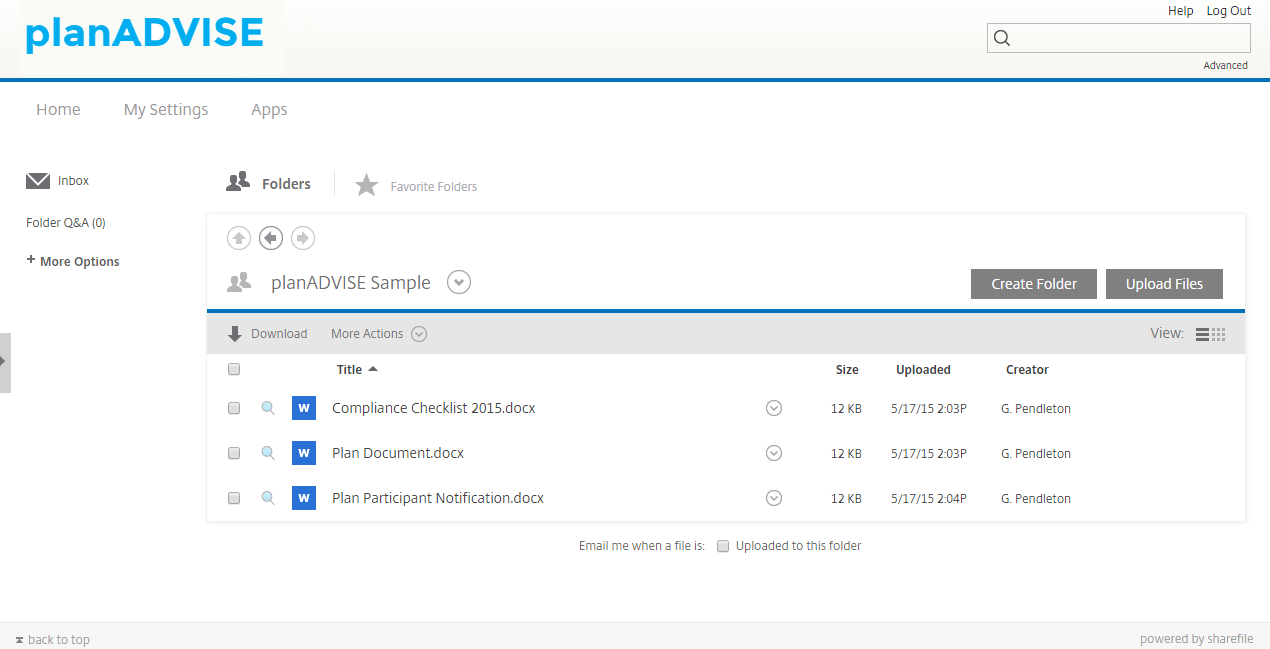Open My Settings tab
The width and height of the screenshot is (1270, 649).
tap(166, 110)
